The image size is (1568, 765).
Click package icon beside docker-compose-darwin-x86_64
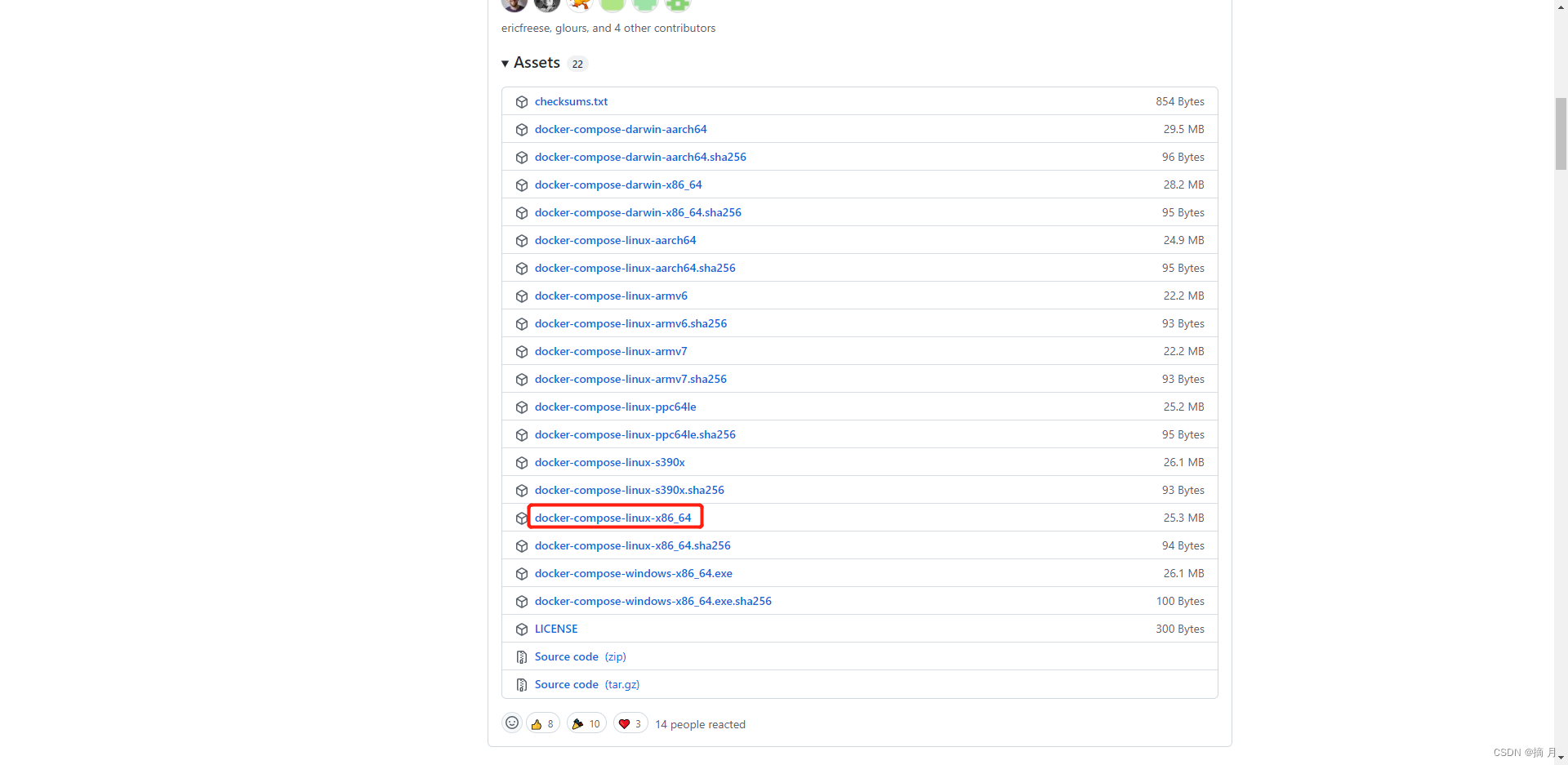point(522,185)
